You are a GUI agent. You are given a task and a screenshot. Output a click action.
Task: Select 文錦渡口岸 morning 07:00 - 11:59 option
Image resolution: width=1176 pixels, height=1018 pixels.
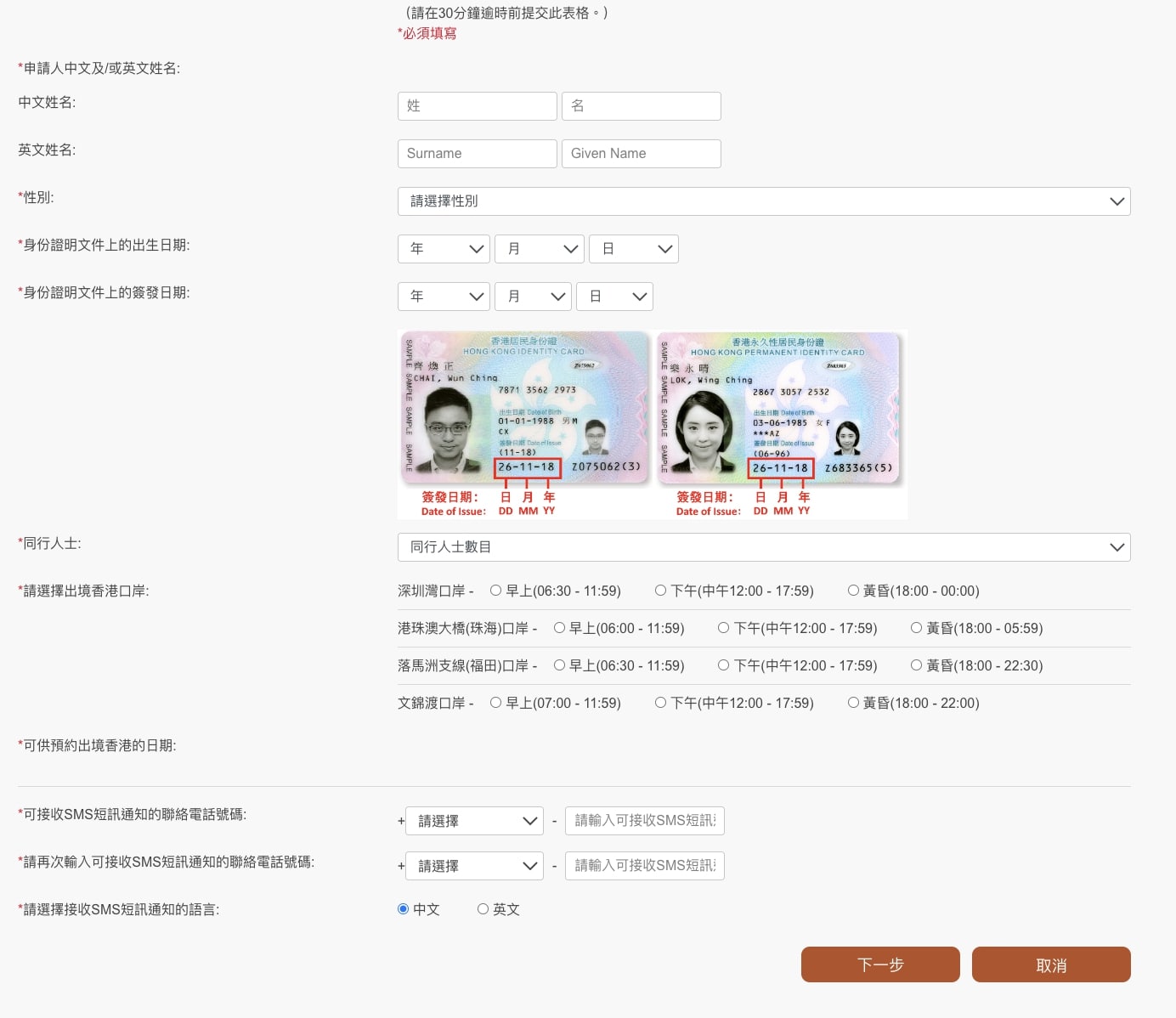pyautogui.click(x=496, y=703)
